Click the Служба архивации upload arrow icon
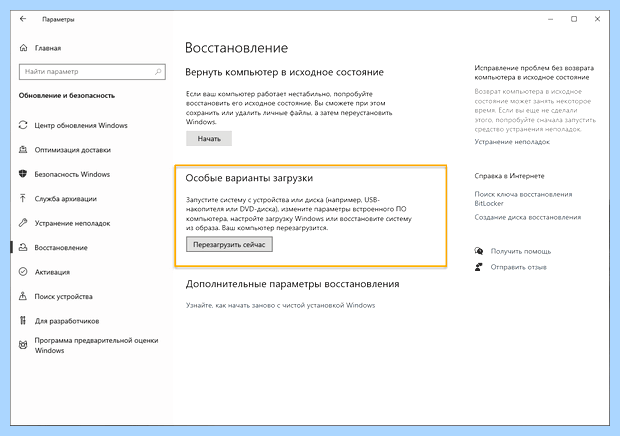 click(x=23, y=198)
